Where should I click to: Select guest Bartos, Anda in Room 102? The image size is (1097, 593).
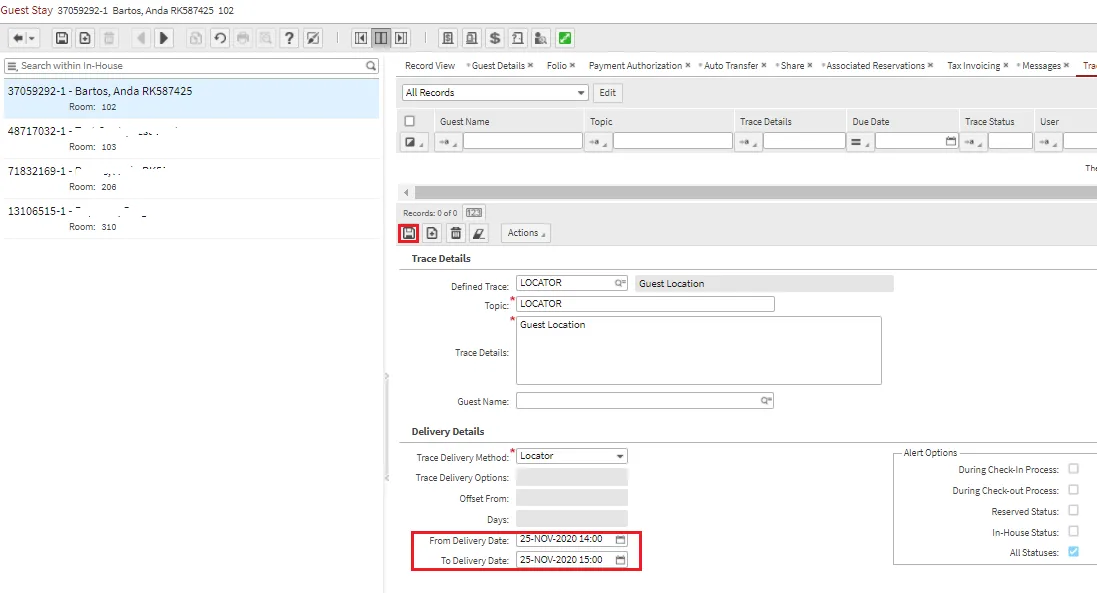191,98
